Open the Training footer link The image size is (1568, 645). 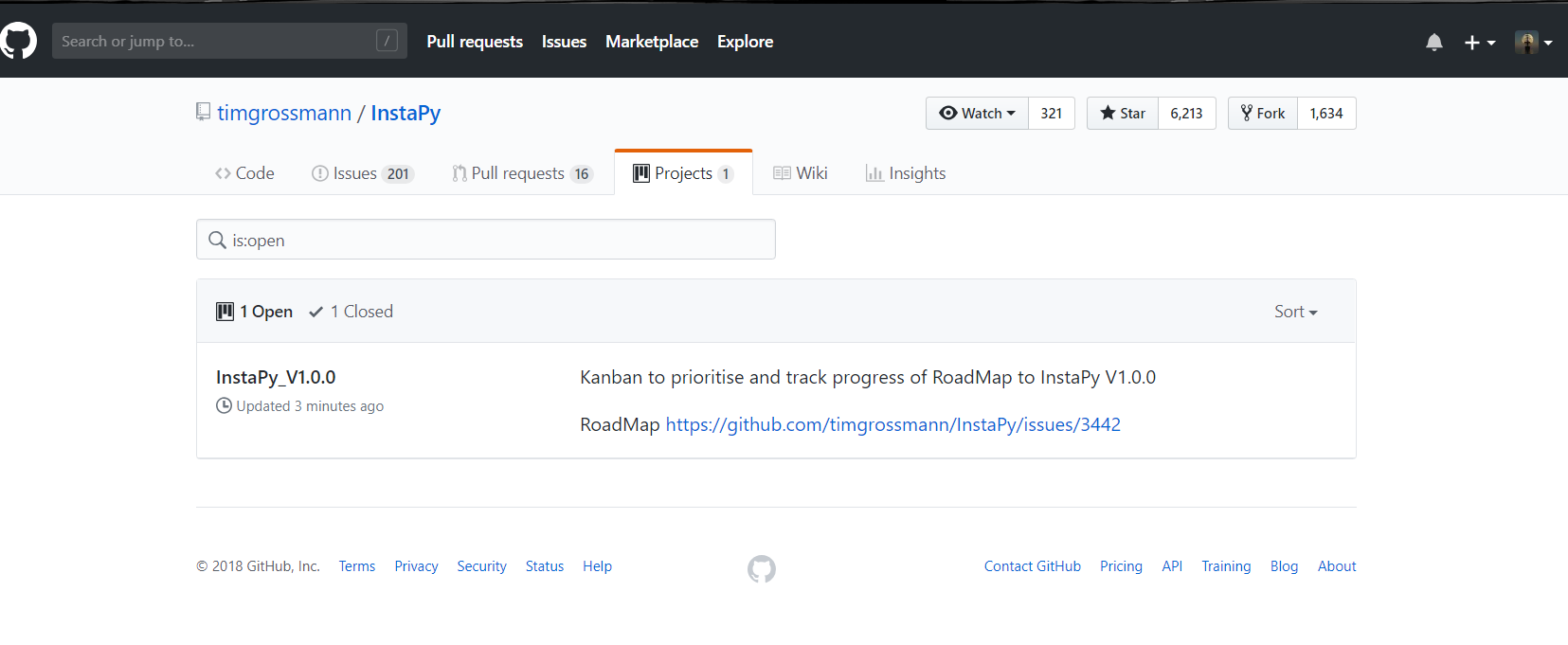point(1226,566)
